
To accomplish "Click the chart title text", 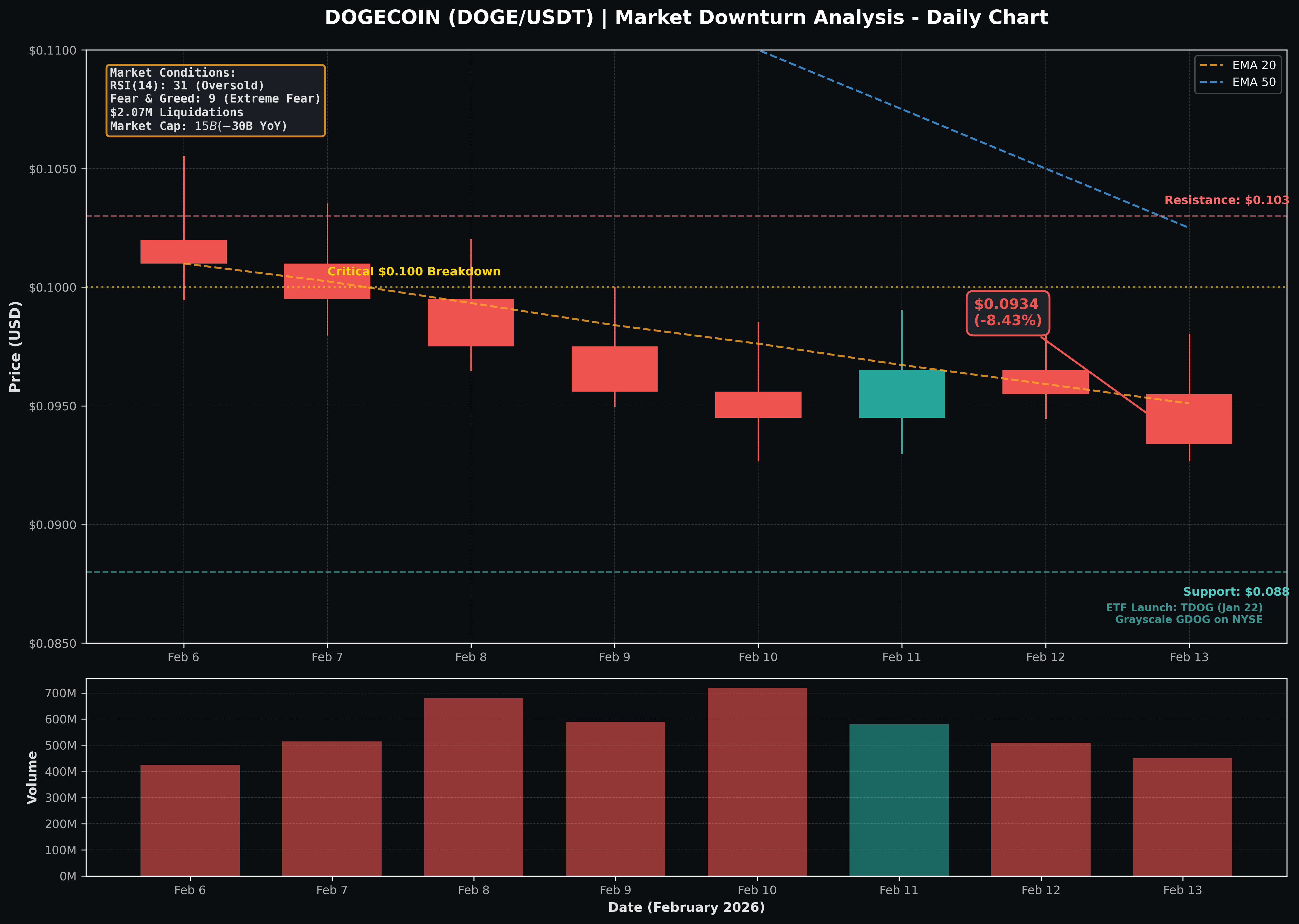I will coord(686,18).
